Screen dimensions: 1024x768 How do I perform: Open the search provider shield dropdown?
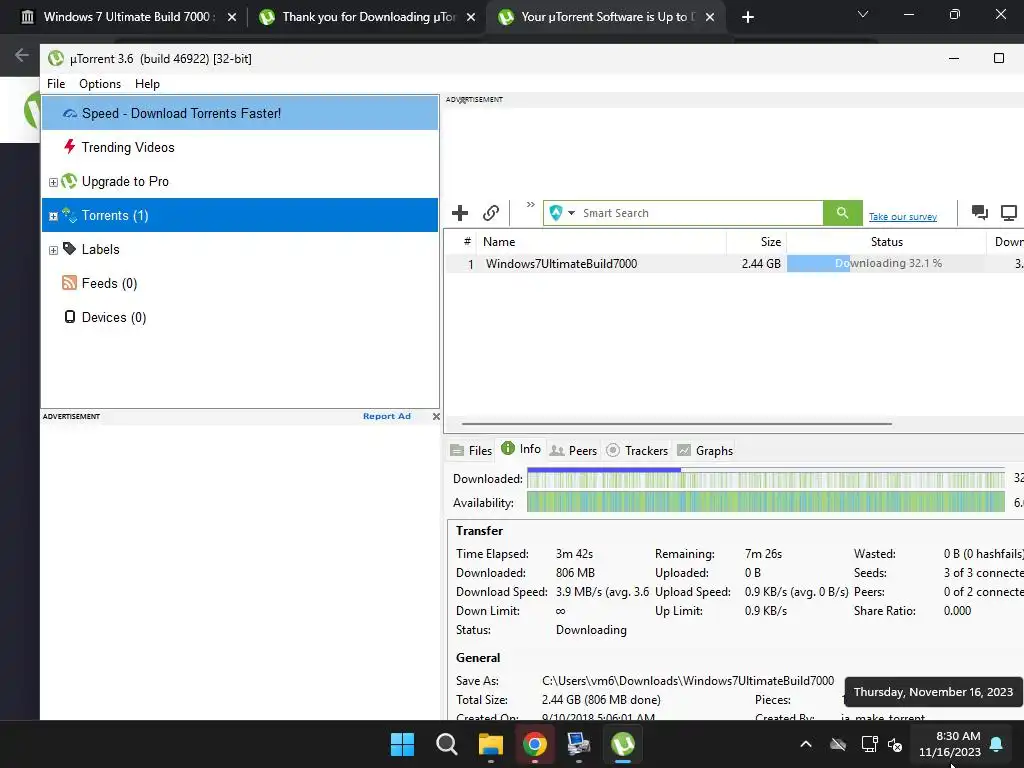point(562,213)
